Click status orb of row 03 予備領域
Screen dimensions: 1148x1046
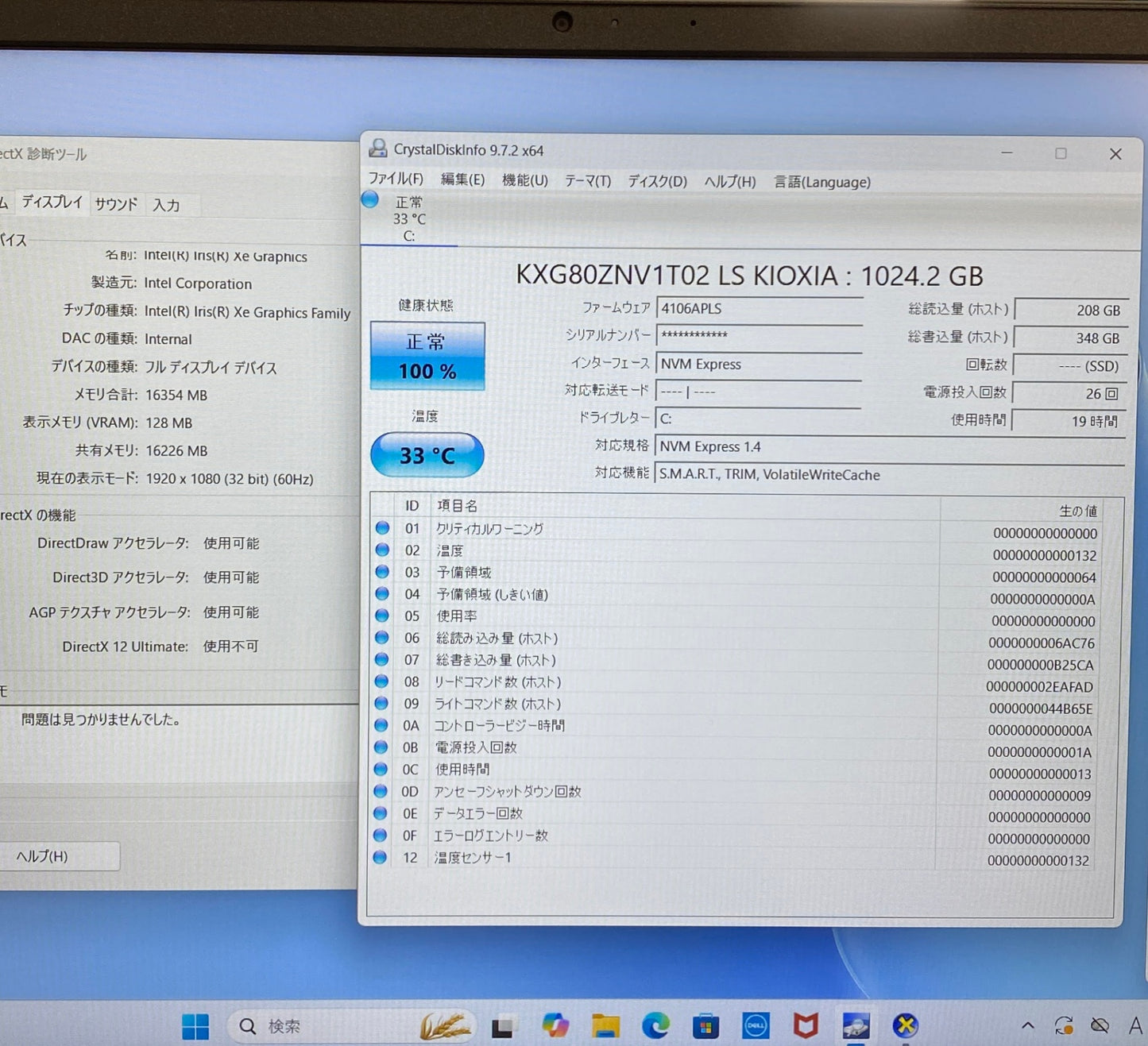point(382,571)
